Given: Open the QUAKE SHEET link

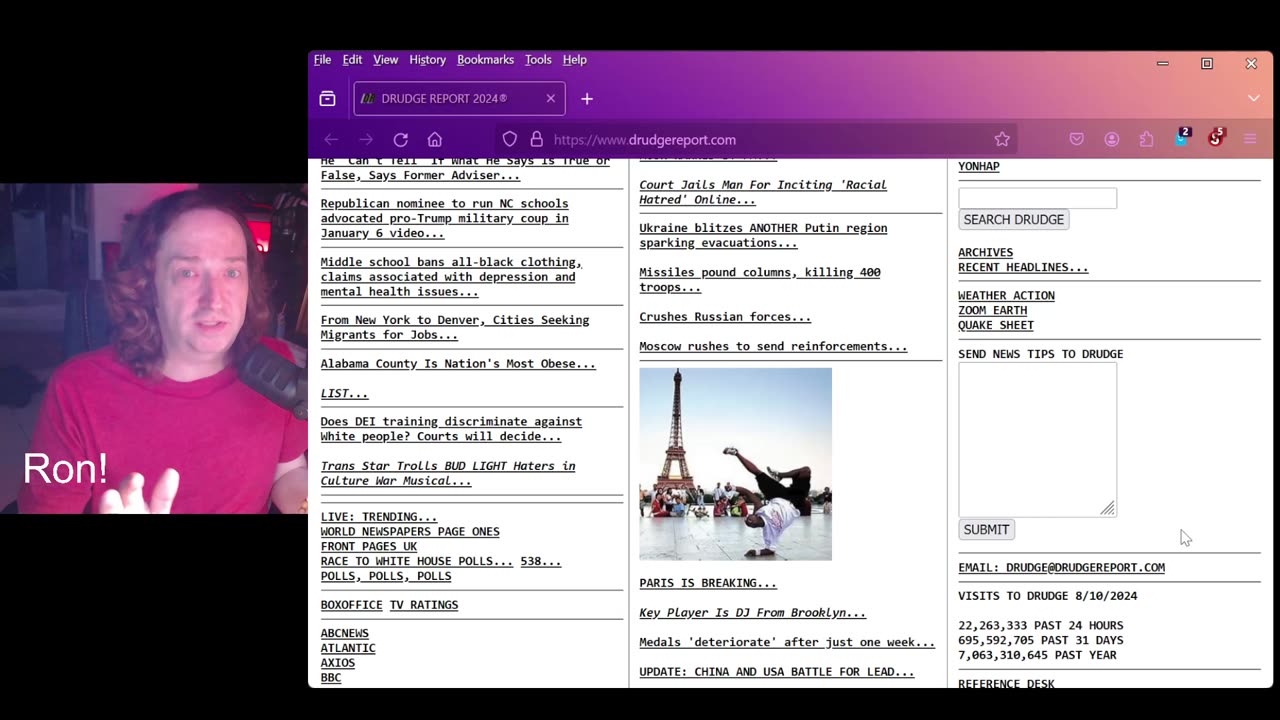Looking at the screenshot, I should [x=996, y=325].
